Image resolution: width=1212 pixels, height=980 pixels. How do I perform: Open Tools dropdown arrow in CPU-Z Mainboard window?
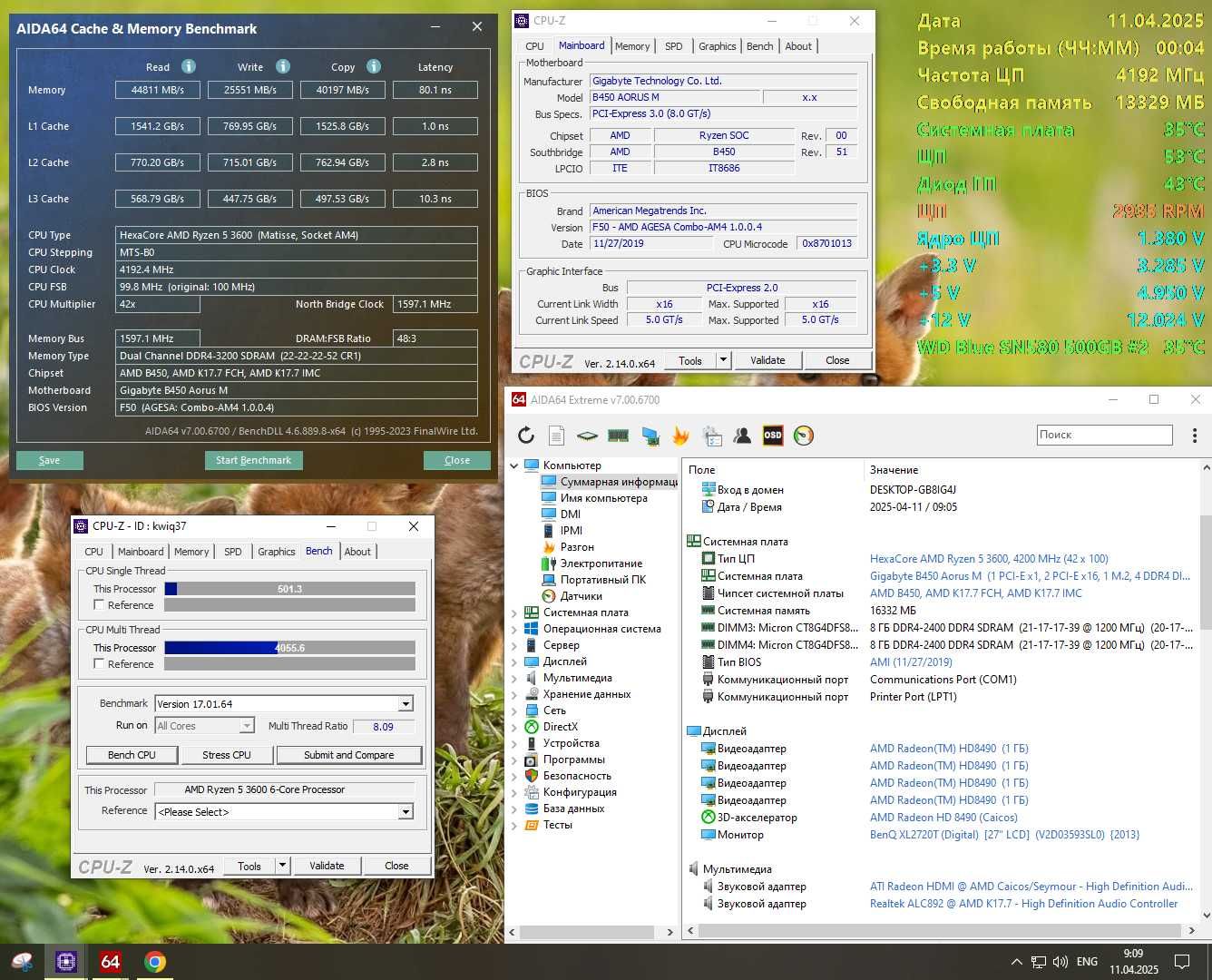(723, 360)
